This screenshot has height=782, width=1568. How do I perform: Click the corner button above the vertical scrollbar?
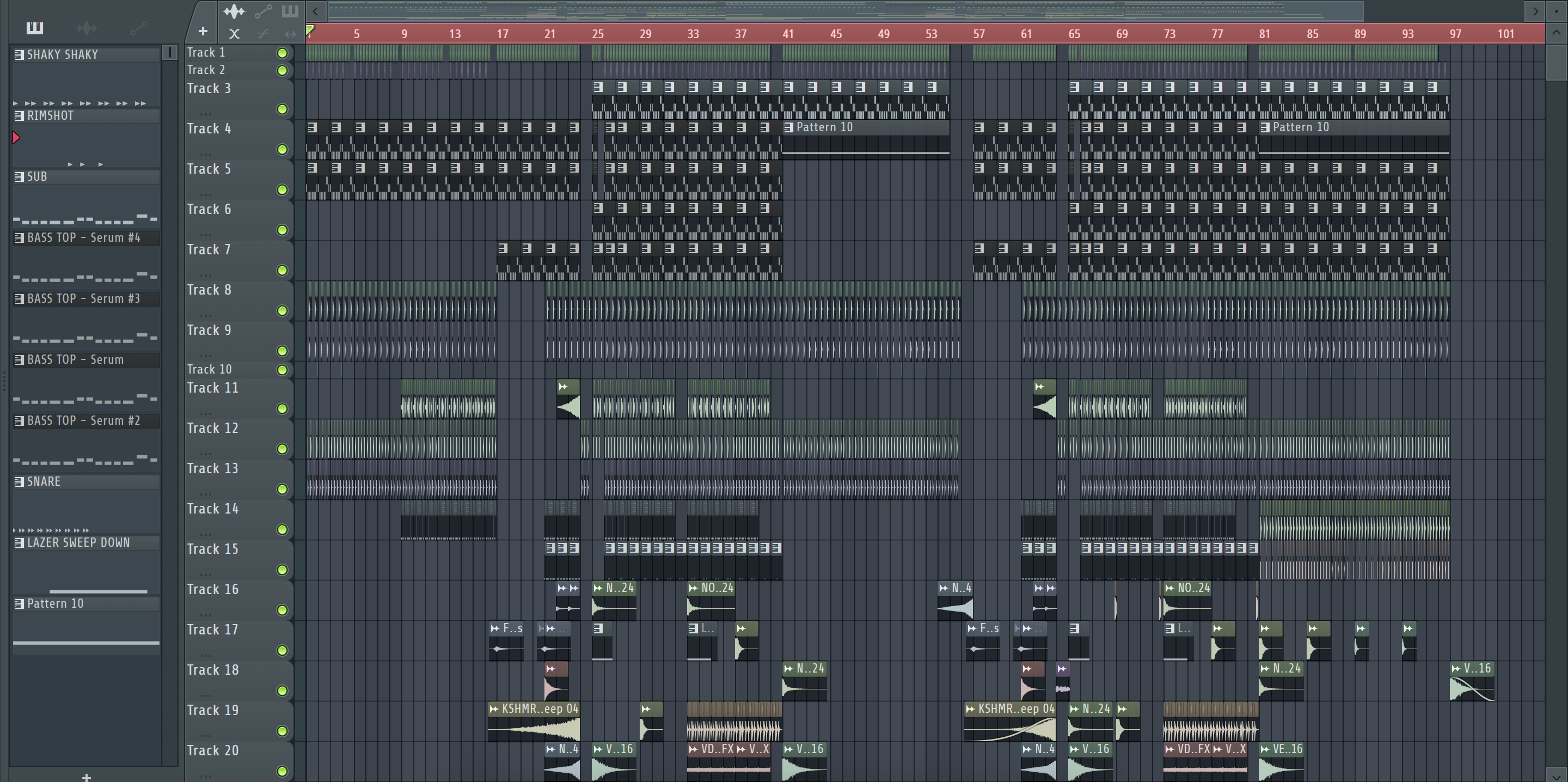(x=1557, y=11)
